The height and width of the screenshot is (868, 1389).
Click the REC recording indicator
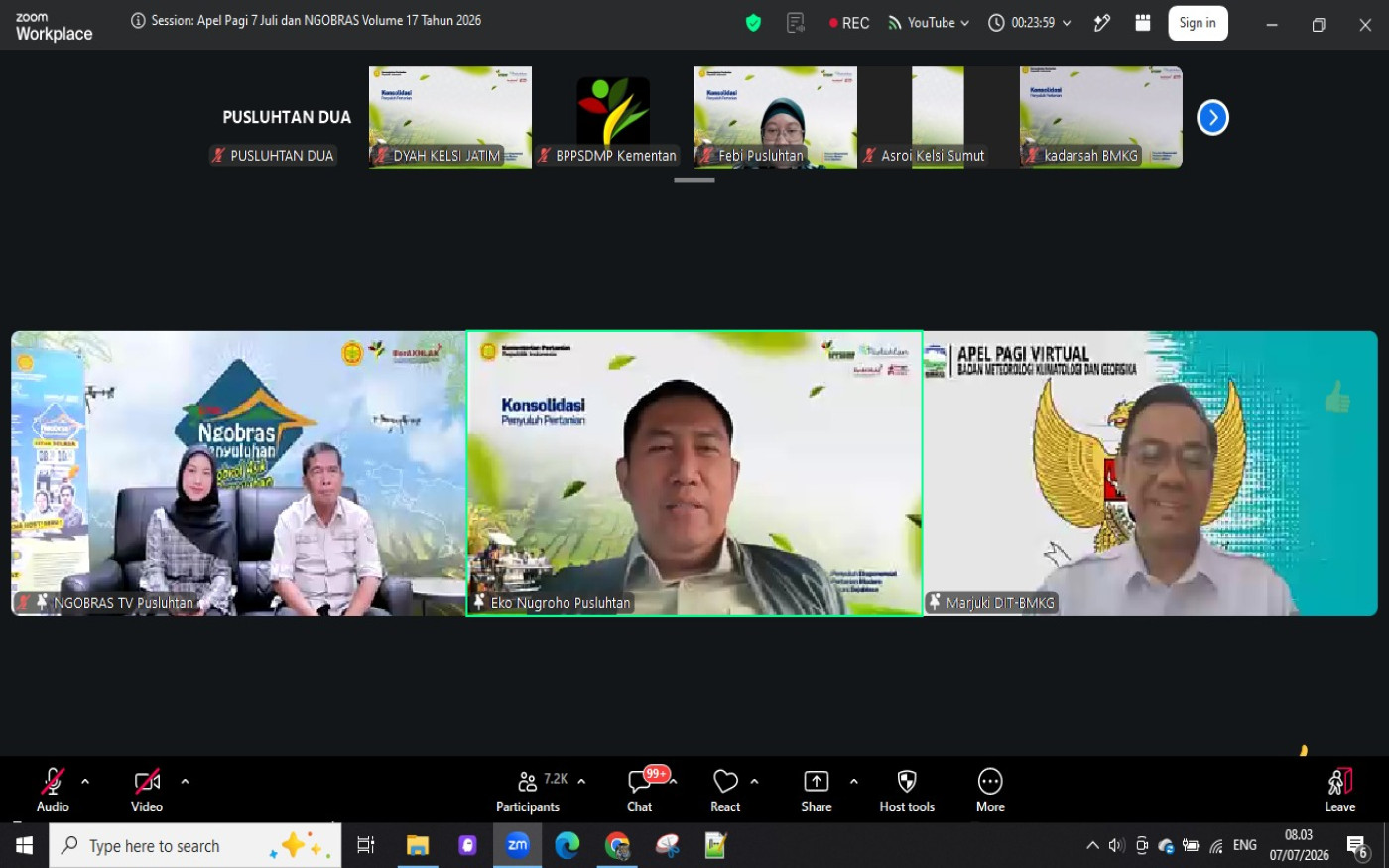[x=849, y=23]
